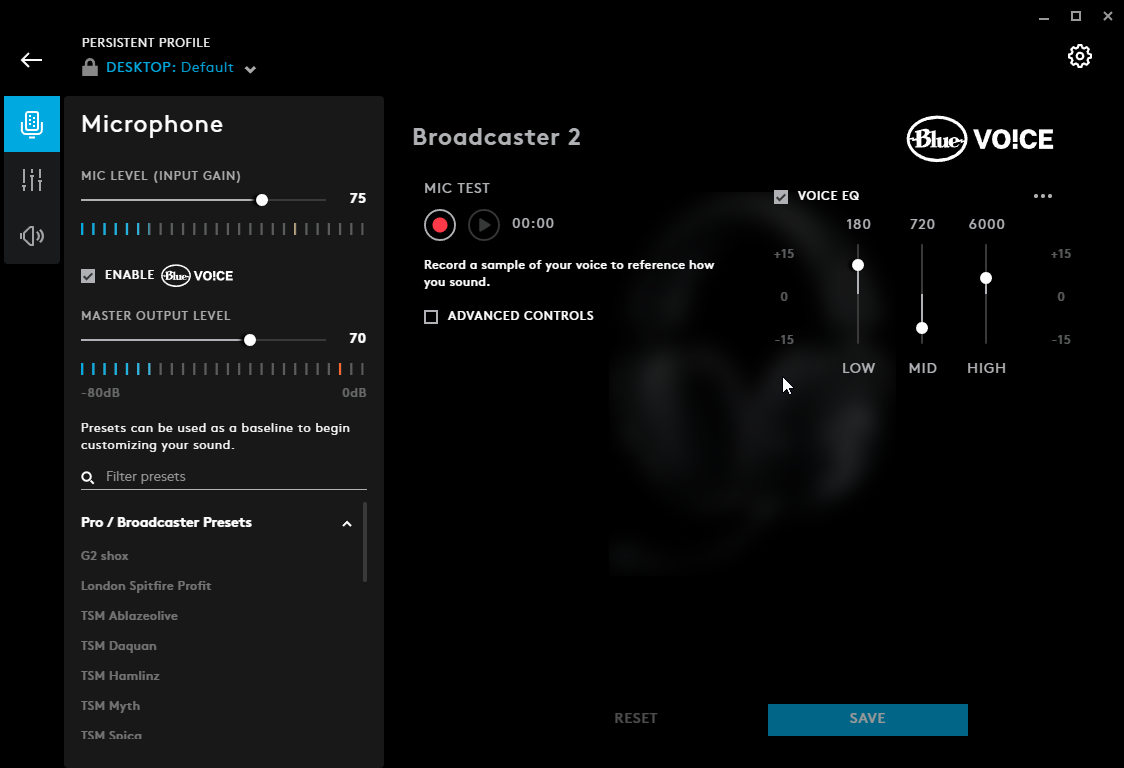Click the Pro / Broadcaster Presets heading

(166, 523)
